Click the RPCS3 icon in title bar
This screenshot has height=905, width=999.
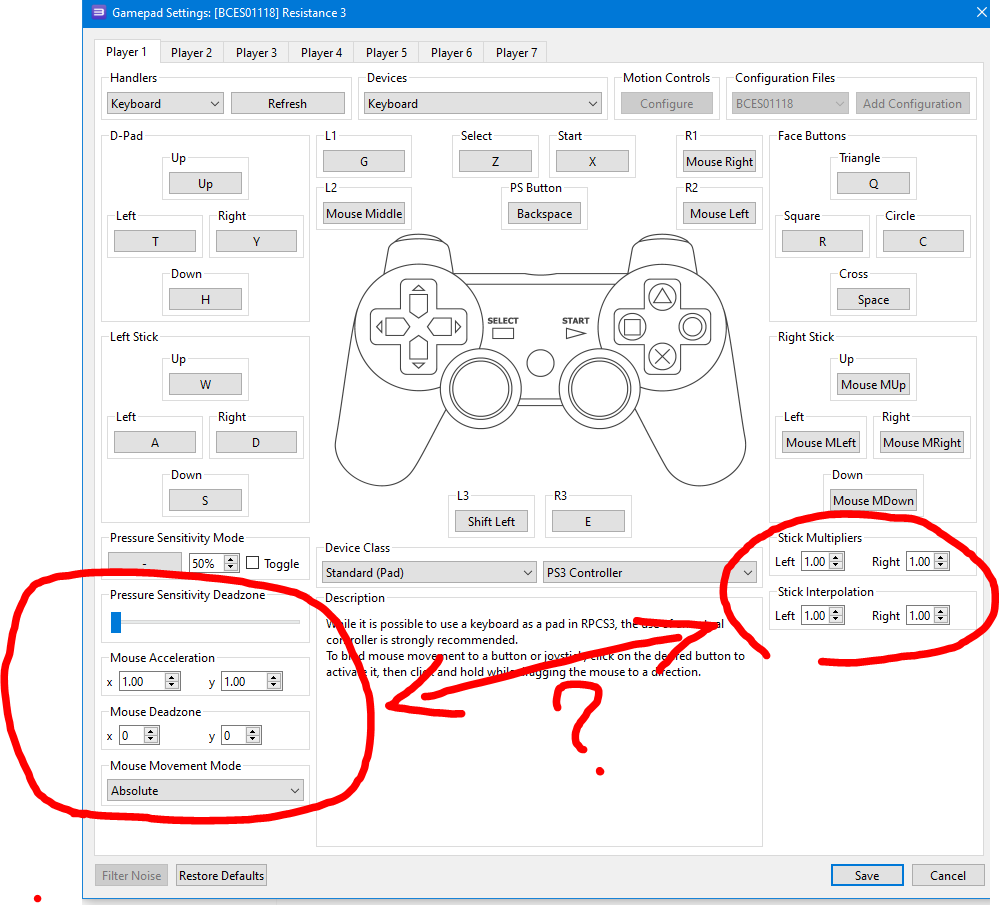[98, 12]
